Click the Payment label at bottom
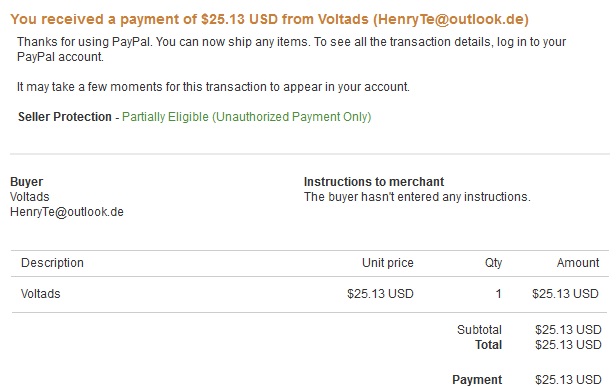Screen dimensions: 616x387 tap(477, 380)
